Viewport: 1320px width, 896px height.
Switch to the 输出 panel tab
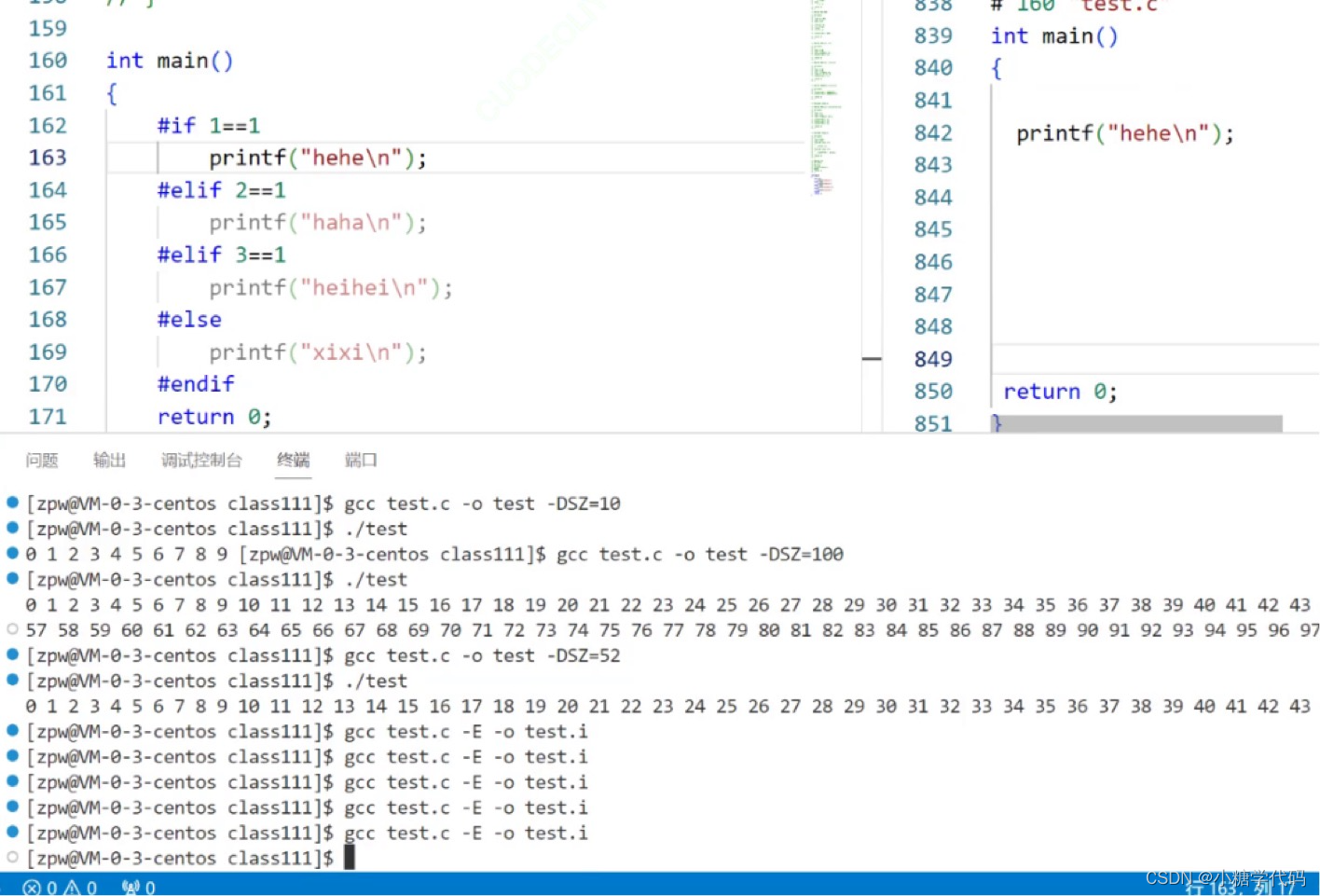[x=109, y=460]
